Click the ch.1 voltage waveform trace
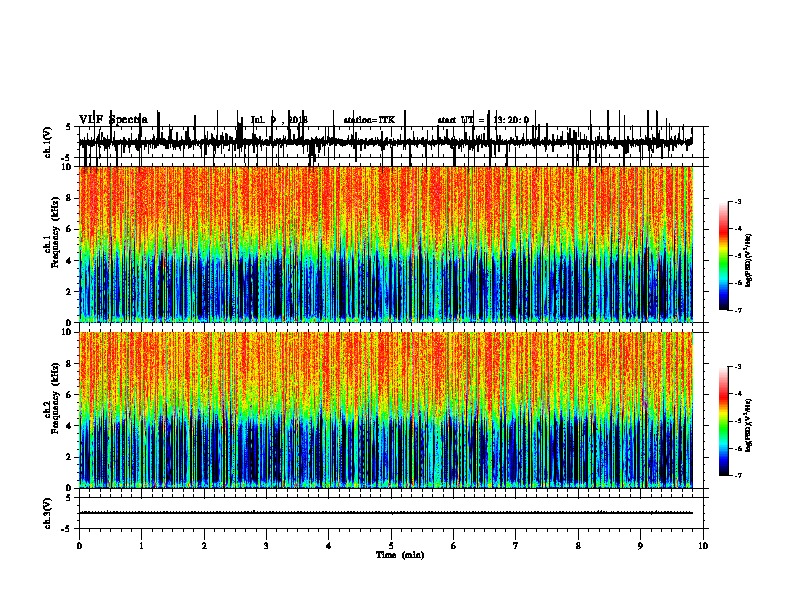Image resolution: width=792 pixels, height=612 pixels. click(x=385, y=142)
